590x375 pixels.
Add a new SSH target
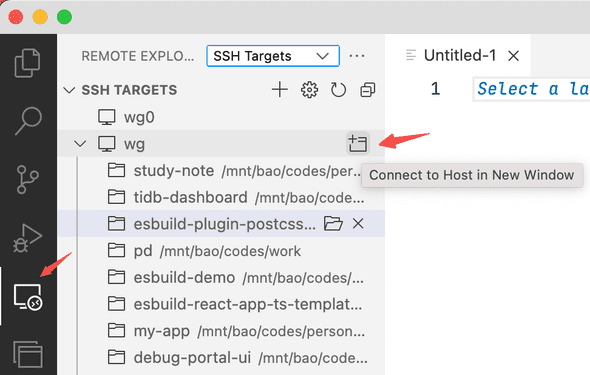pyautogui.click(x=280, y=90)
